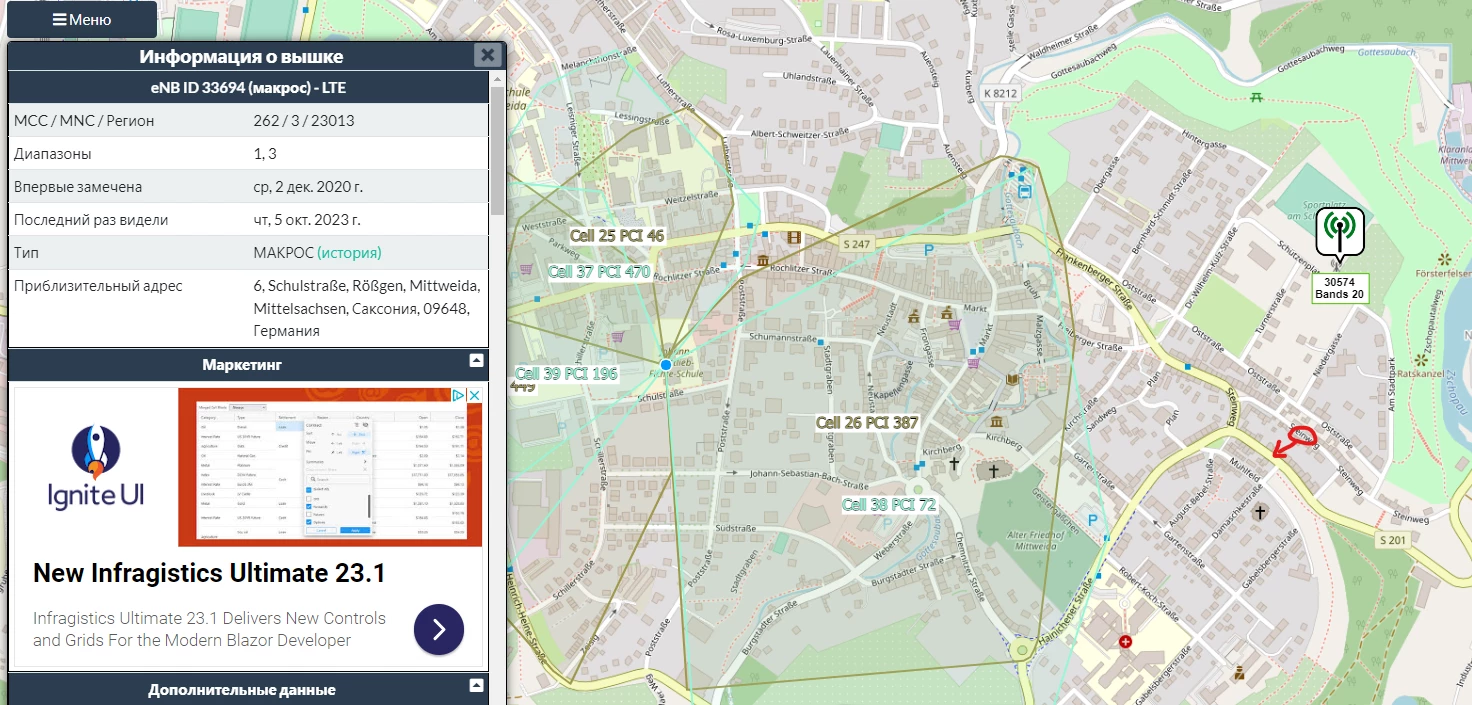Open the Меню hamburger button
Screen dimensions: 1472x705
(82, 20)
